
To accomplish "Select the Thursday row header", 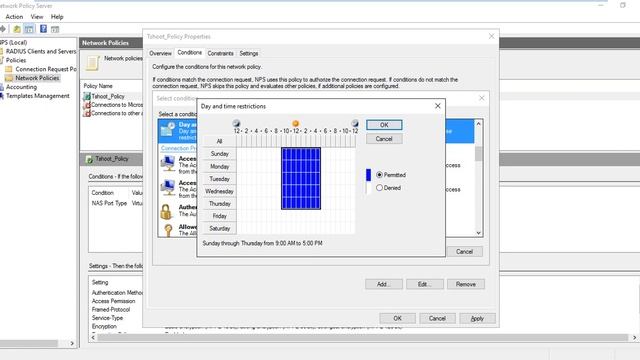I will [220, 204].
